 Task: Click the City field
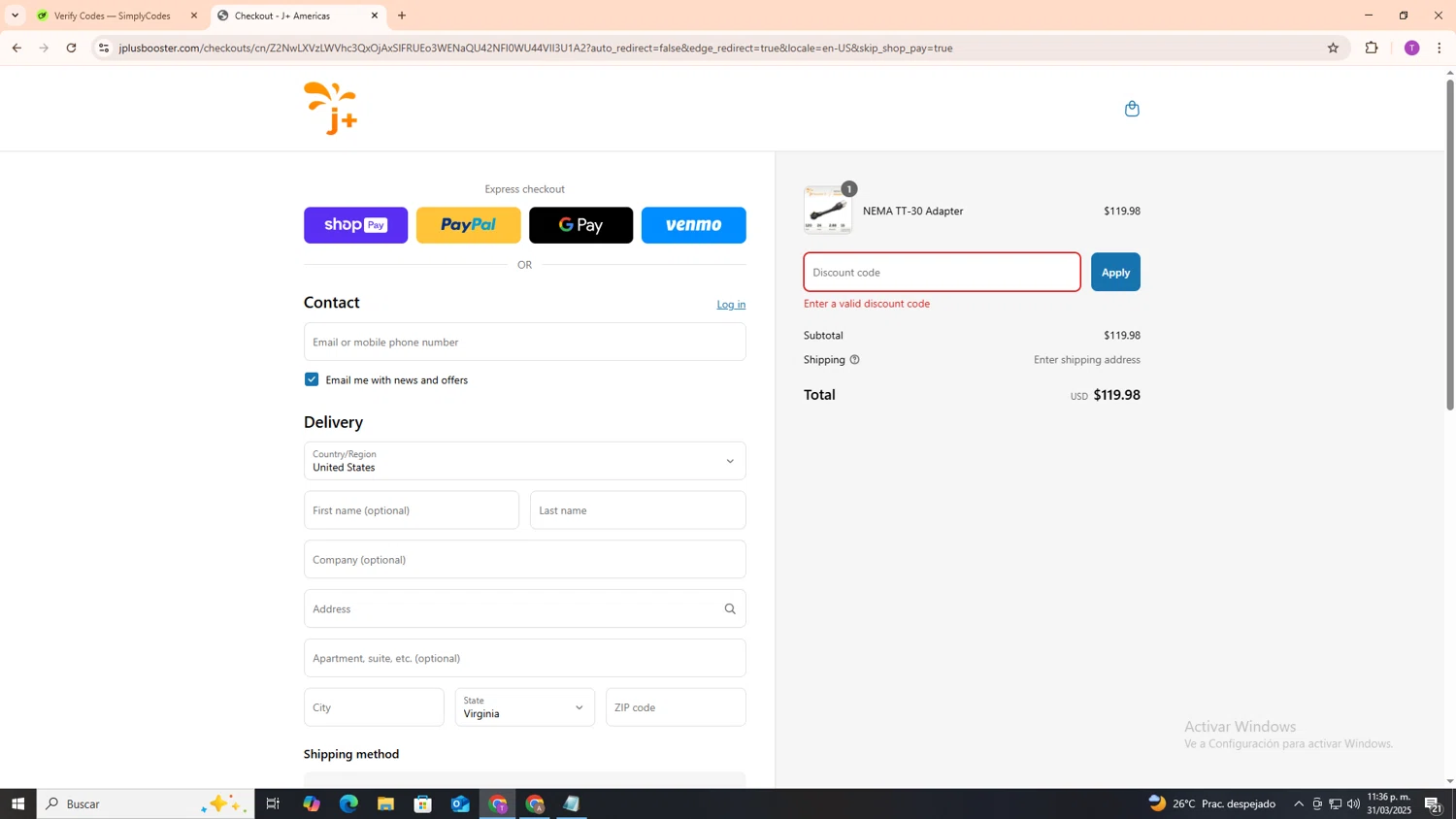coord(374,707)
